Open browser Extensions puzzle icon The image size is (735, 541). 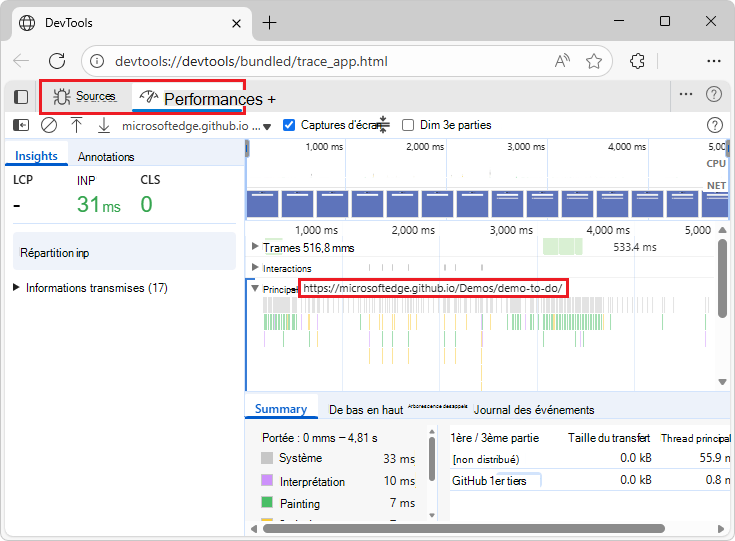637,61
